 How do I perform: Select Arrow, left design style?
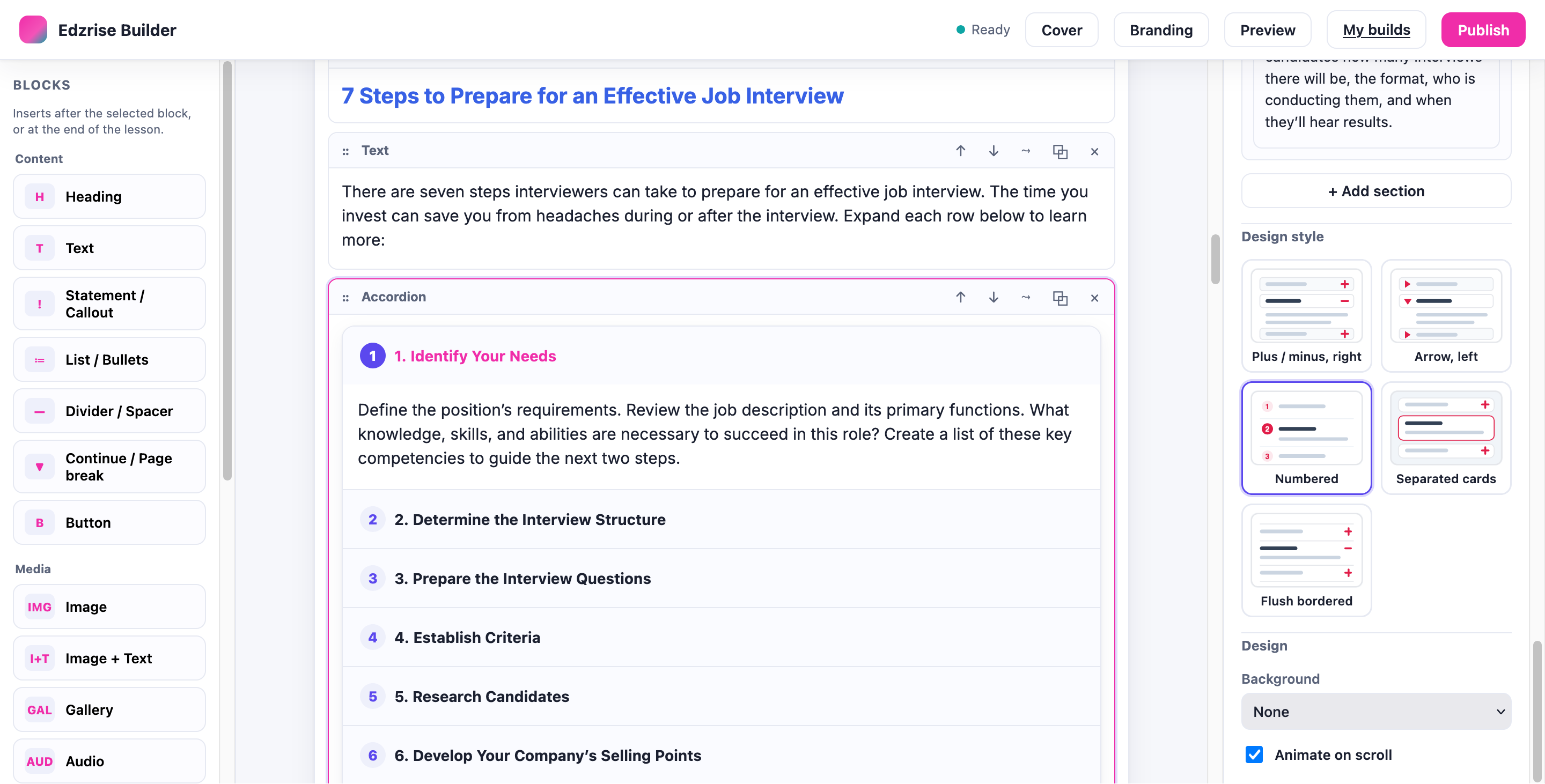click(1445, 316)
